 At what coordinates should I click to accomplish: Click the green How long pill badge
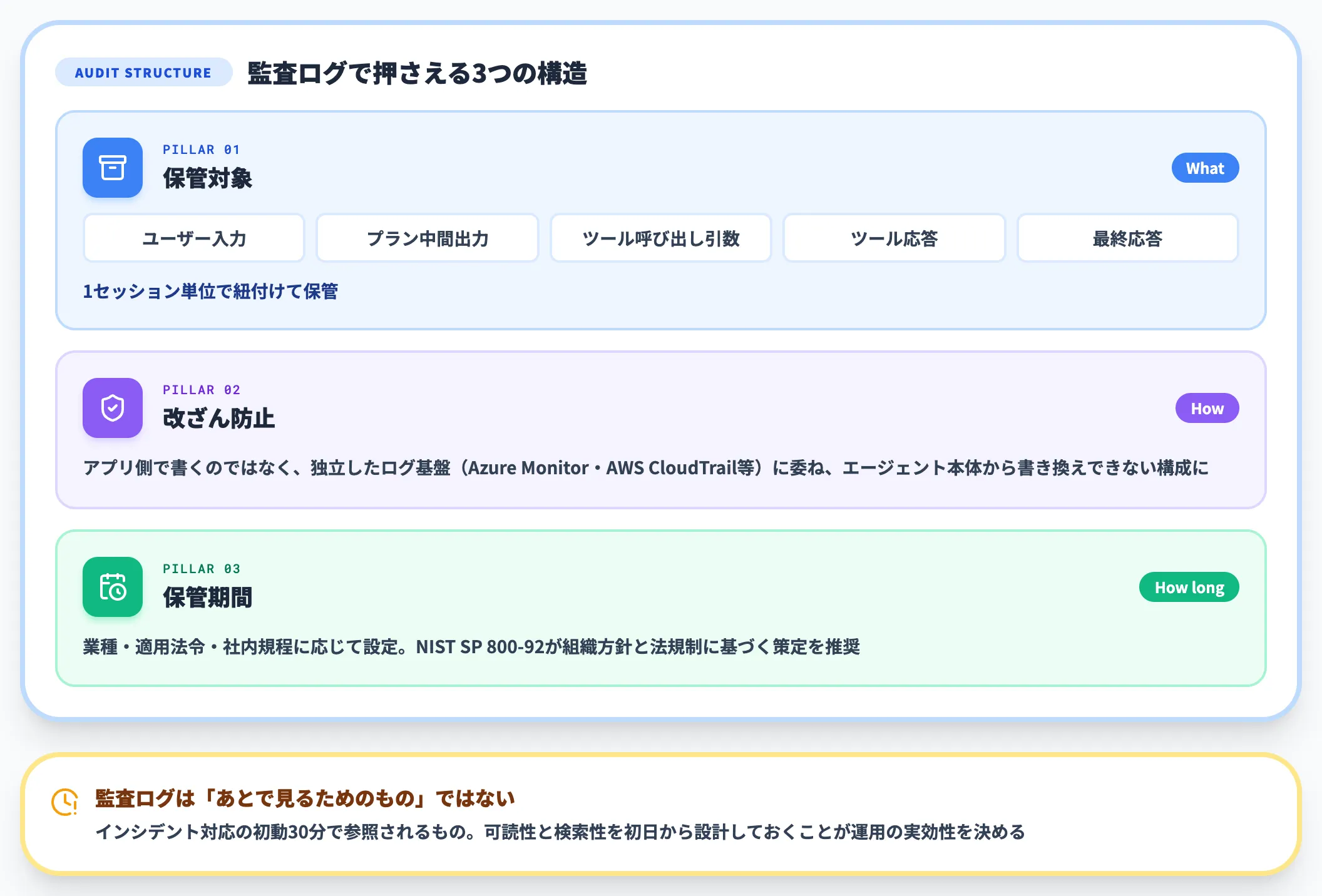(1189, 588)
